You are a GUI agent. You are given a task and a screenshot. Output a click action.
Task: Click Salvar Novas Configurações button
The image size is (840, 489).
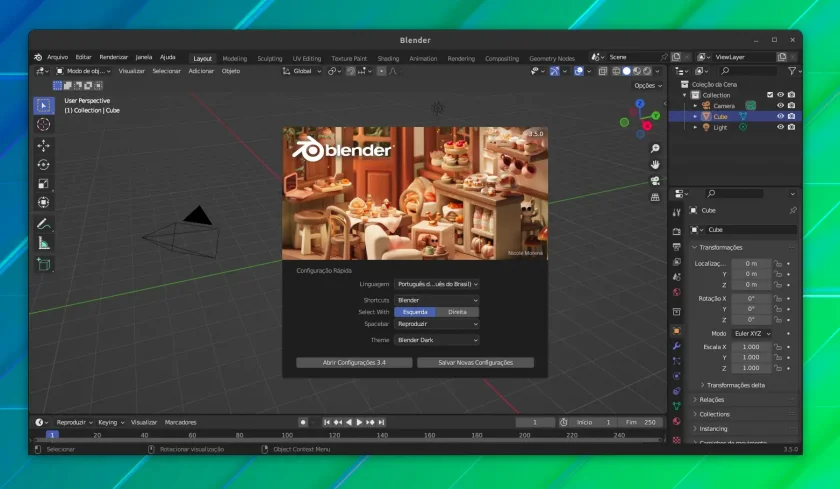point(476,363)
